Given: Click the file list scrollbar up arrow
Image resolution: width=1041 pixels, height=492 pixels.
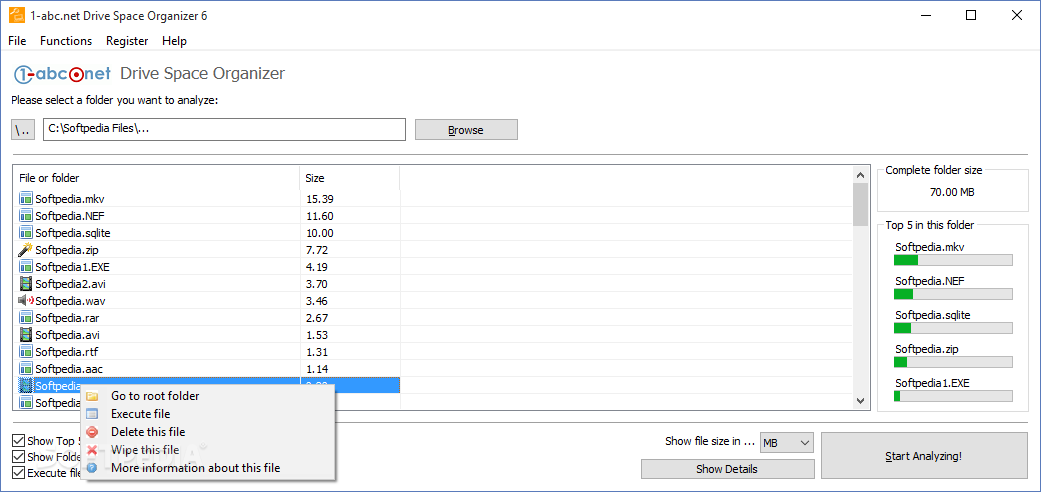Looking at the screenshot, I should click(x=860, y=175).
